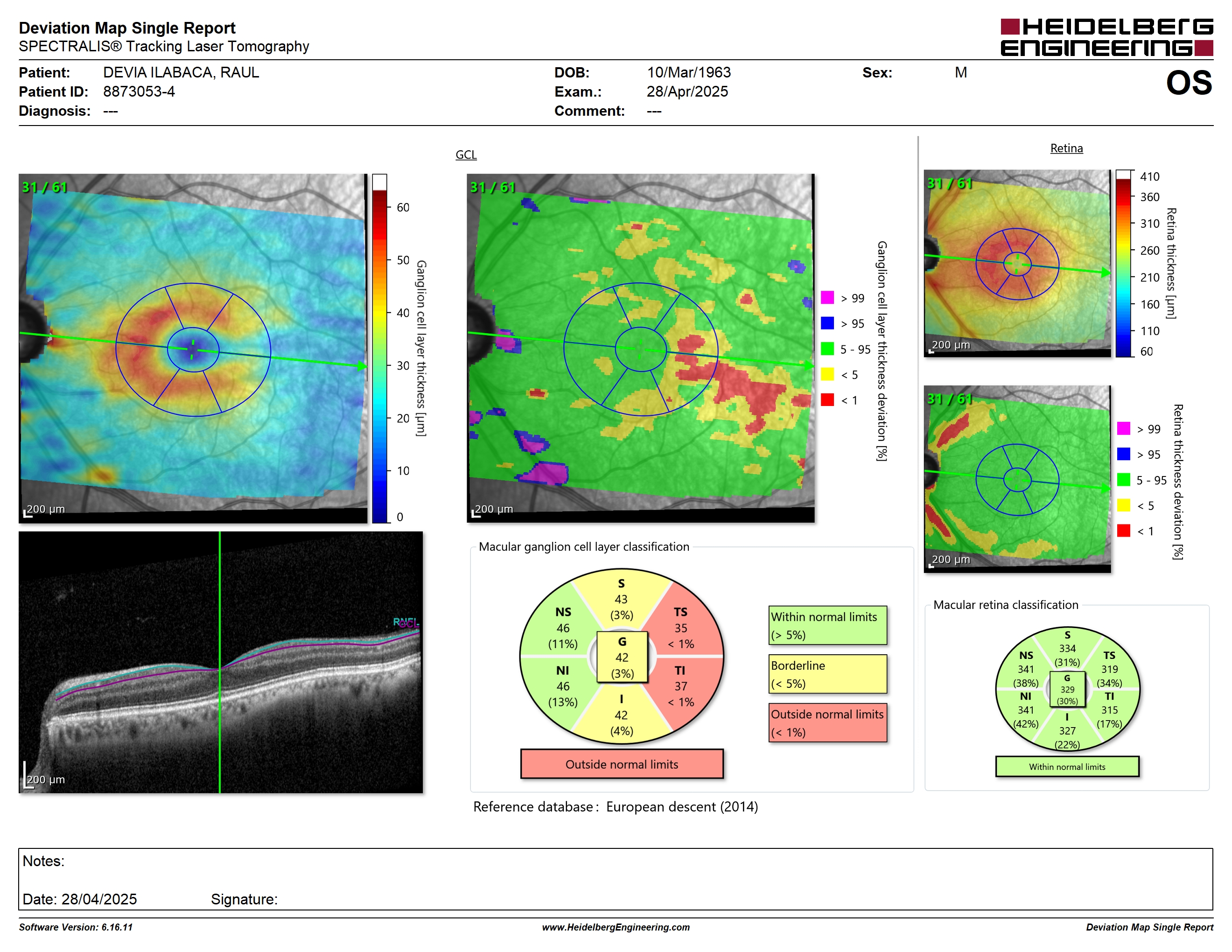Image resolution: width=1232 pixels, height=952 pixels.
Task: Open www.HeidelbergEngineering.com link
Action: tap(616, 927)
